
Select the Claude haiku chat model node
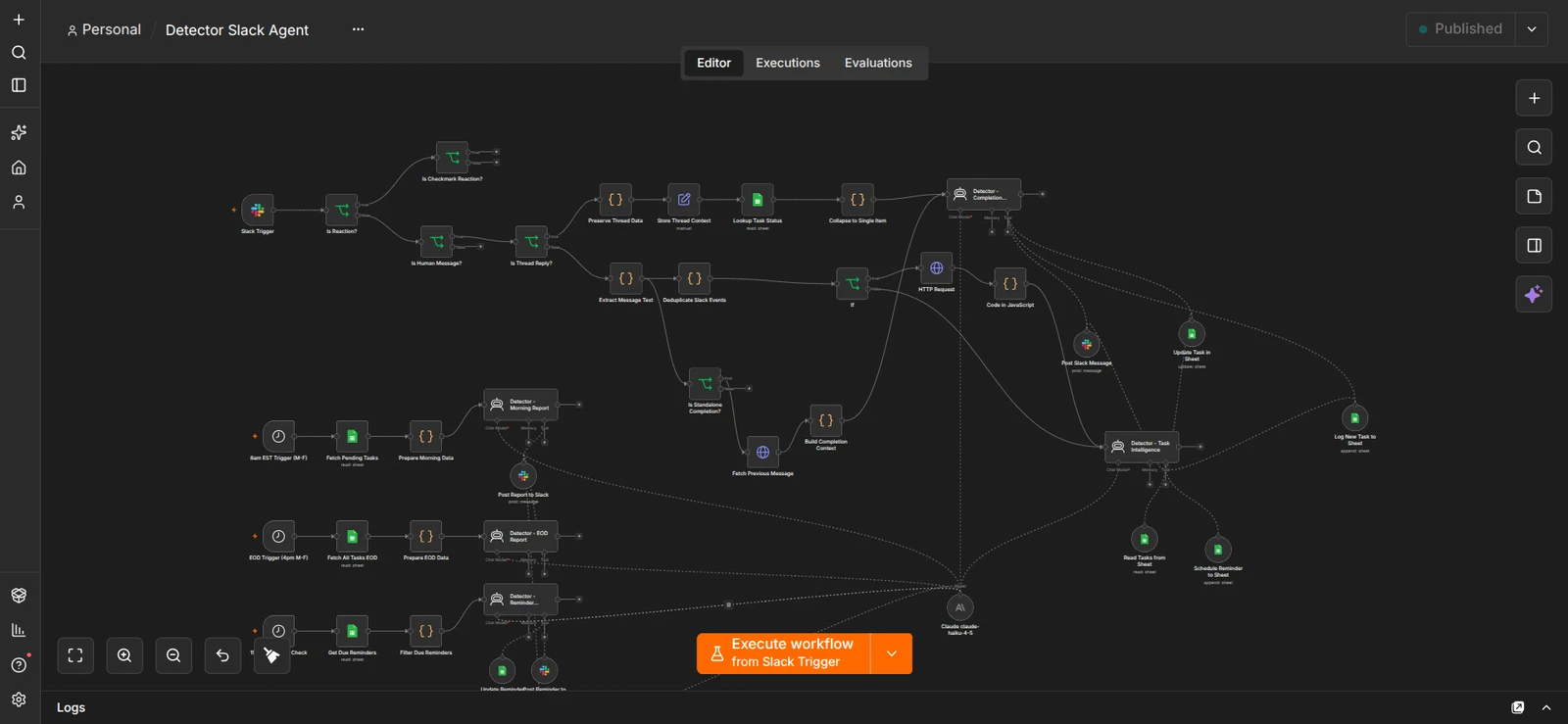960,607
